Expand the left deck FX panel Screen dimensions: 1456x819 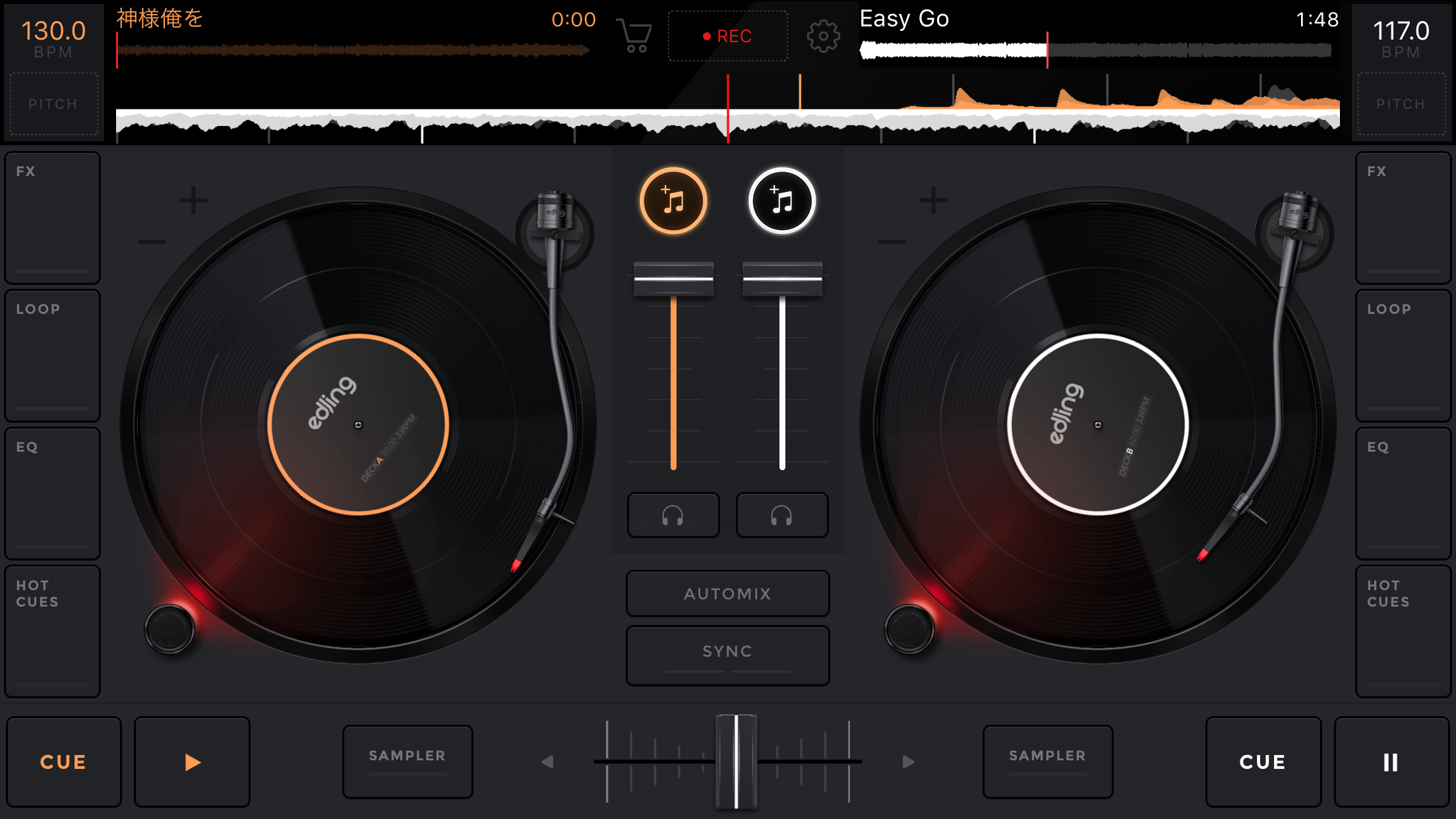[53, 218]
